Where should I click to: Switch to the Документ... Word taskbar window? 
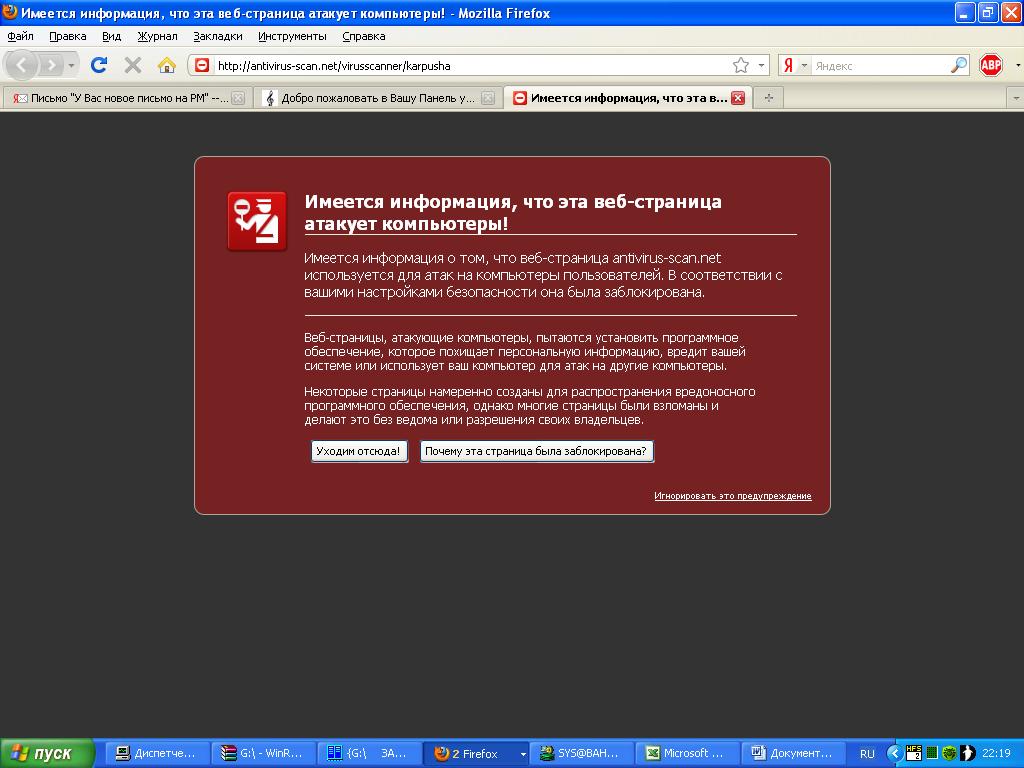point(794,753)
